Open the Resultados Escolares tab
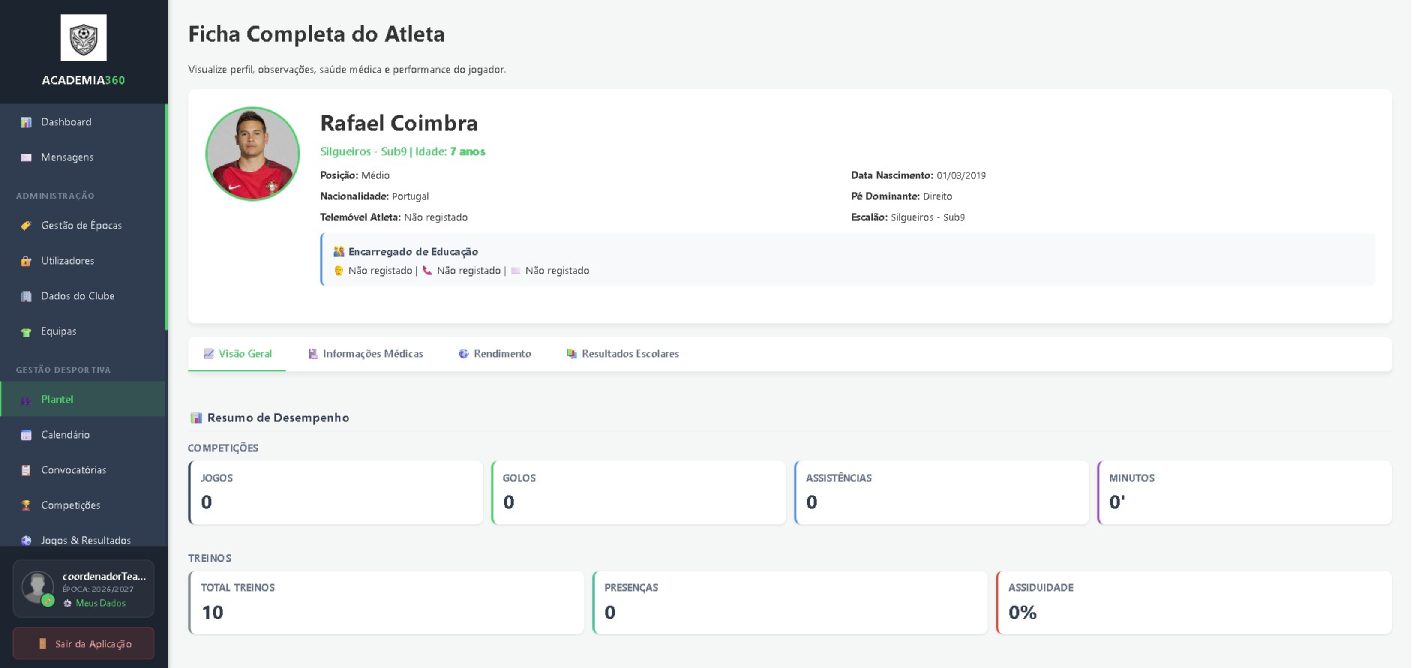The height and width of the screenshot is (668, 1413). click(x=622, y=354)
